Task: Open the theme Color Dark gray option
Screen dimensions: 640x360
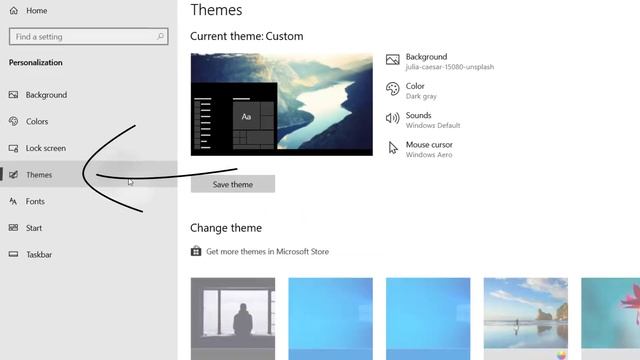Action: 421,91
